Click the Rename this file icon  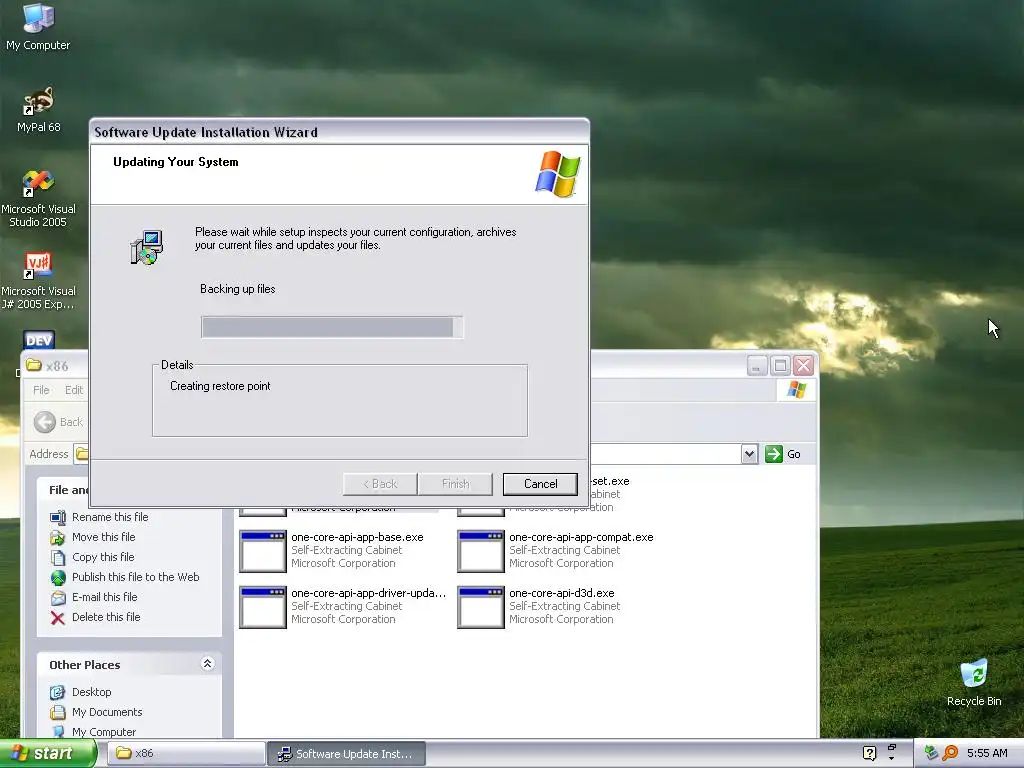click(58, 517)
